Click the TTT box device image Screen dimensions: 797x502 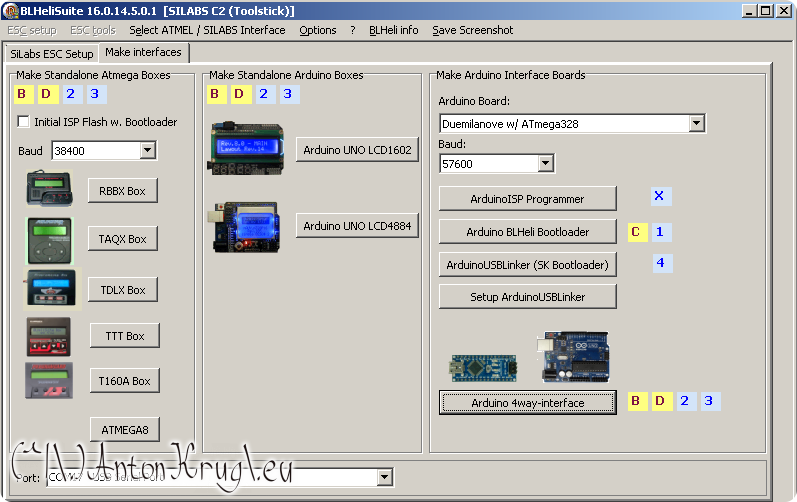[48, 336]
